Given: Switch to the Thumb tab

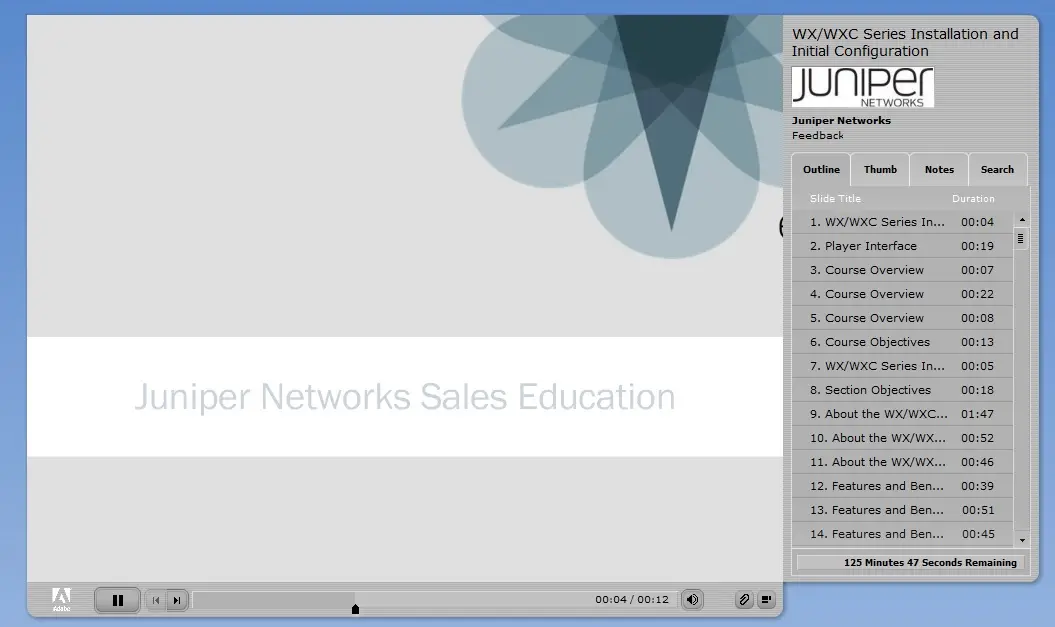Looking at the screenshot, I should coord(880,170).
